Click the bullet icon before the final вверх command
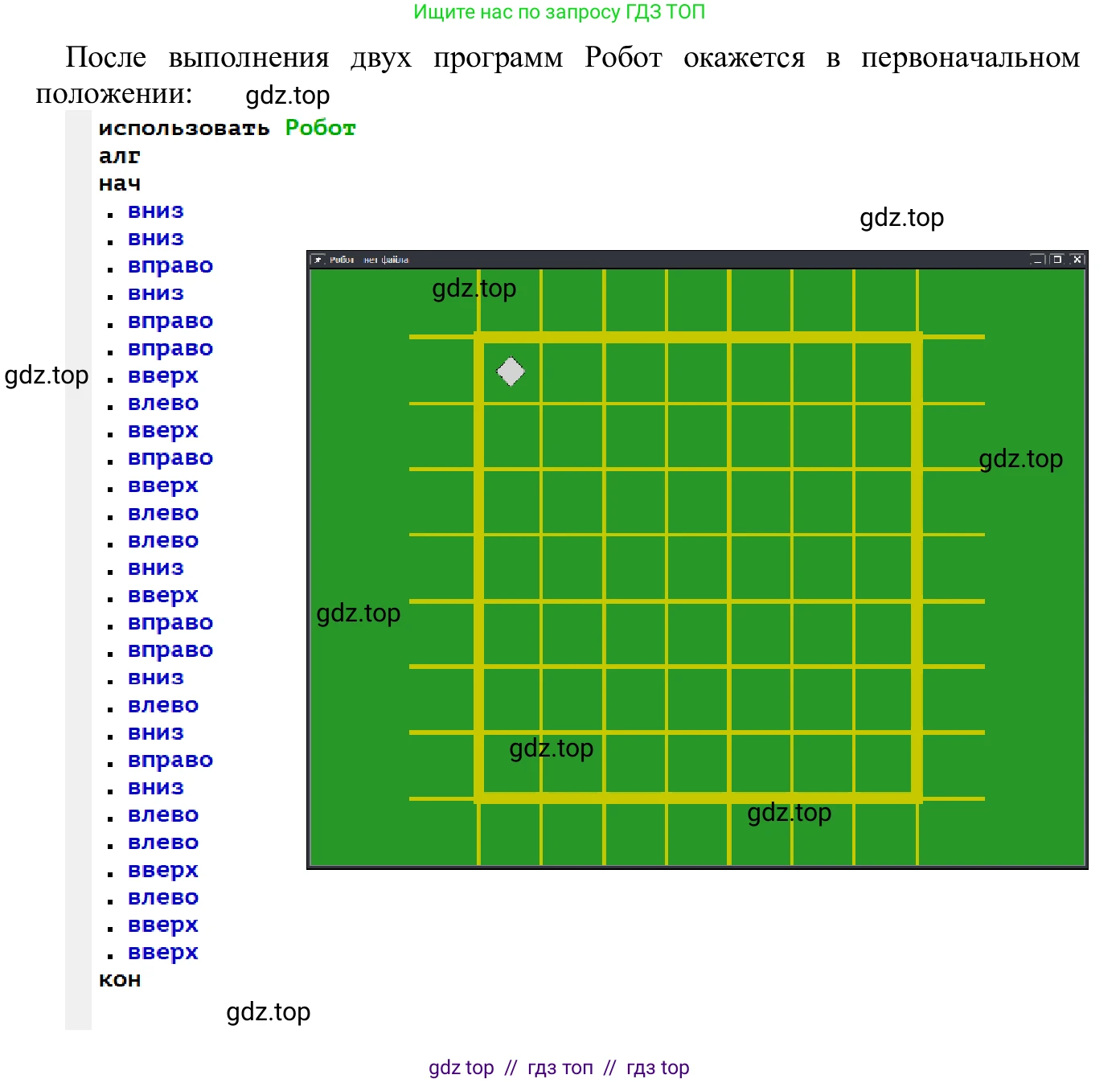The width and height of the screenshot is (1120, 1083). point(110,956)
